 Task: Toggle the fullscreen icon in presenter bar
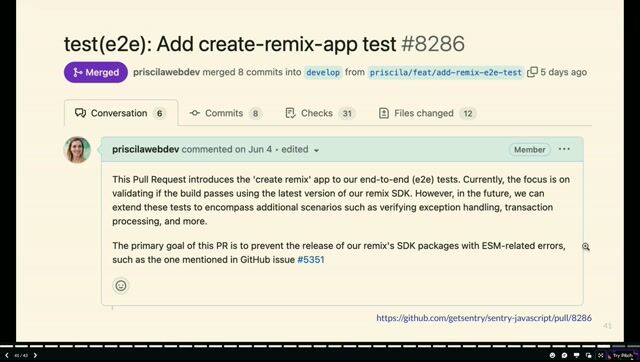(x=600, y=355)
